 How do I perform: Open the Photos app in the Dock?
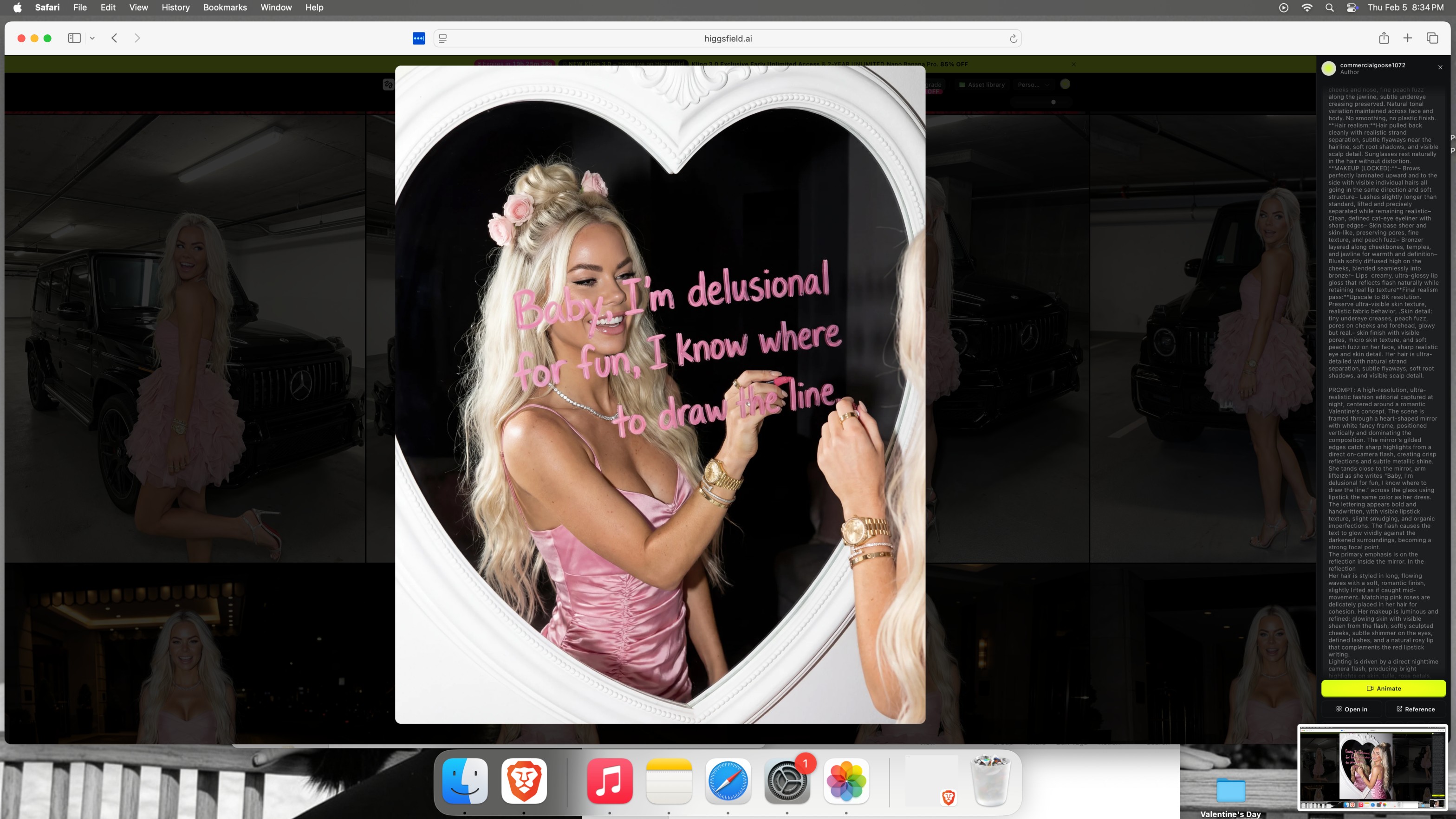[845, 780]
